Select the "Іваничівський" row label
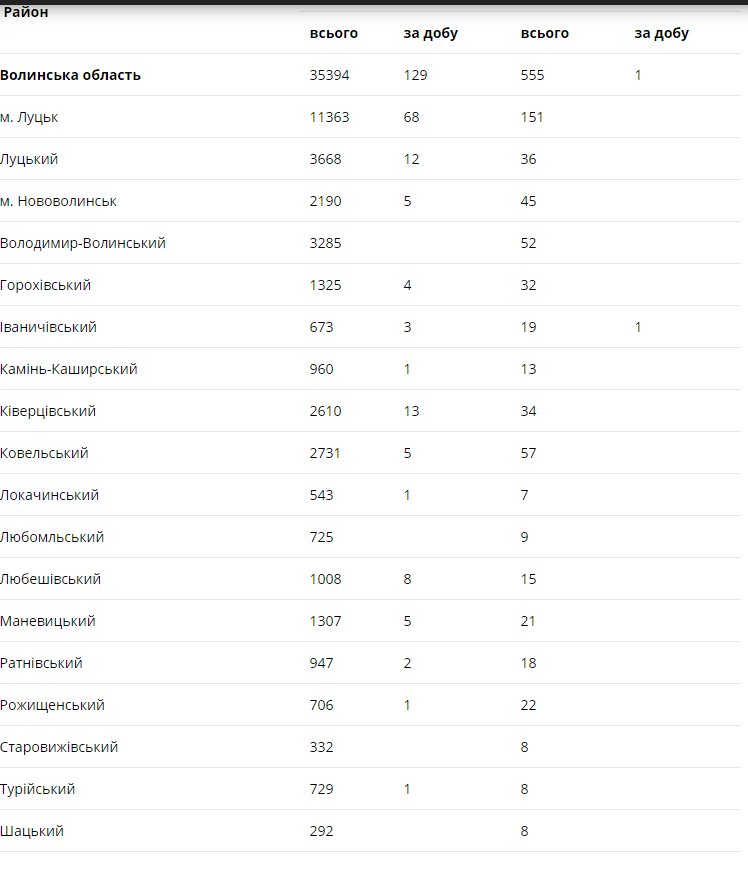Screen dimensions: 748x872 tap(48, 327)
